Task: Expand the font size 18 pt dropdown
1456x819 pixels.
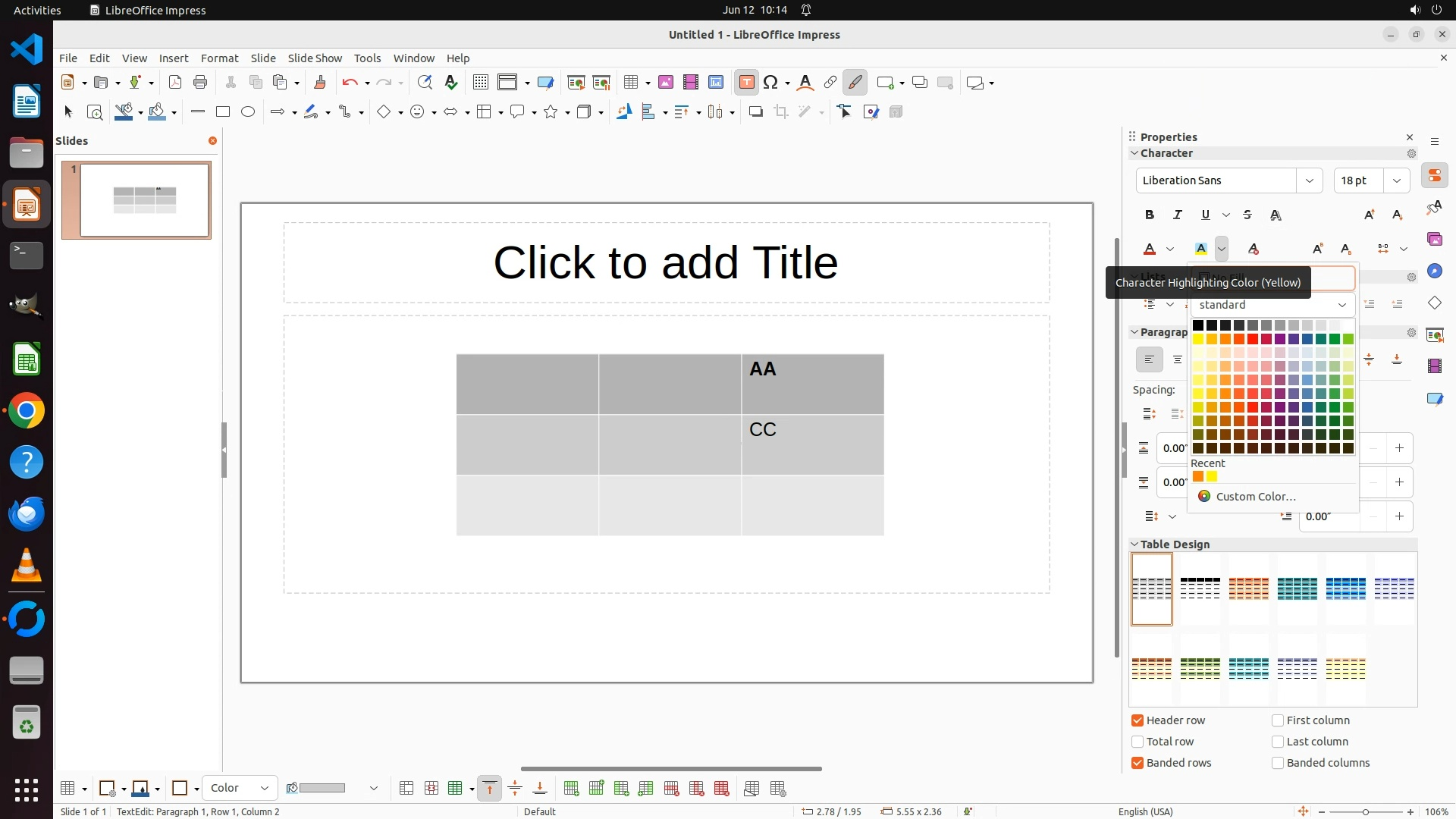Action: coord(1396,180)
